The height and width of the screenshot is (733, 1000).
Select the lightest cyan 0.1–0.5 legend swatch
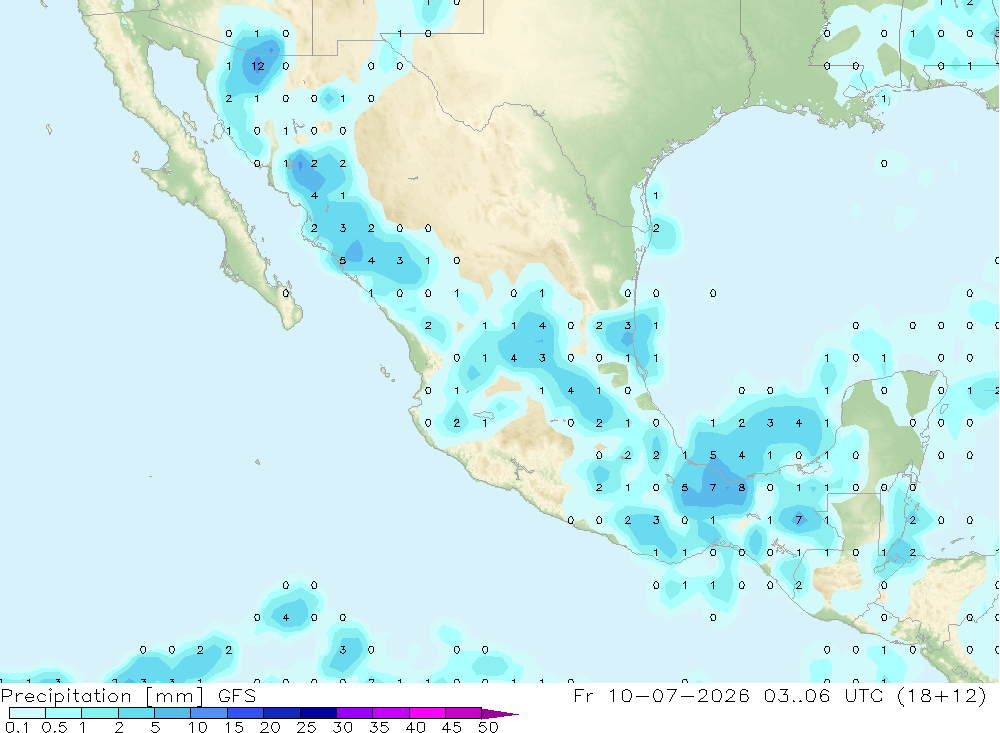27,713
